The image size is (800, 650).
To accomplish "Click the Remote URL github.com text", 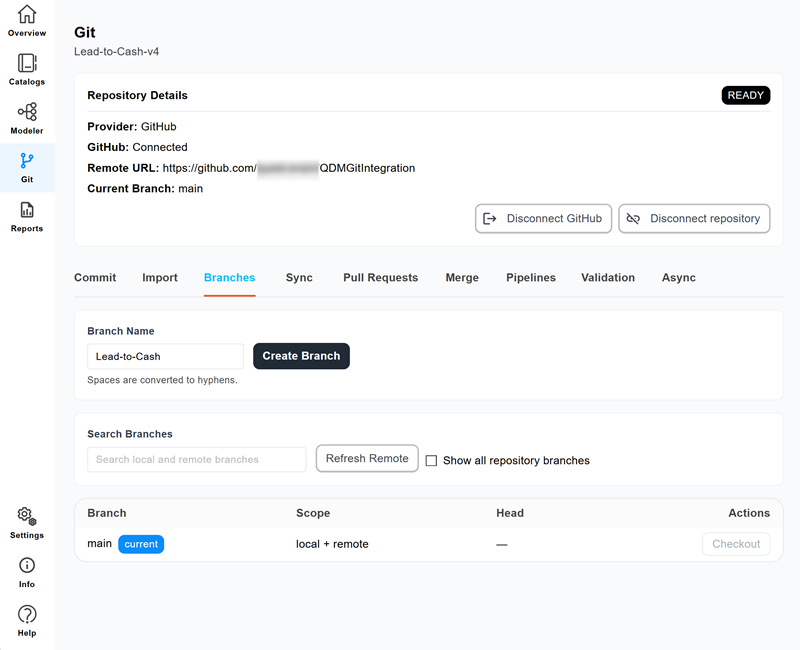I will [289, 168].
